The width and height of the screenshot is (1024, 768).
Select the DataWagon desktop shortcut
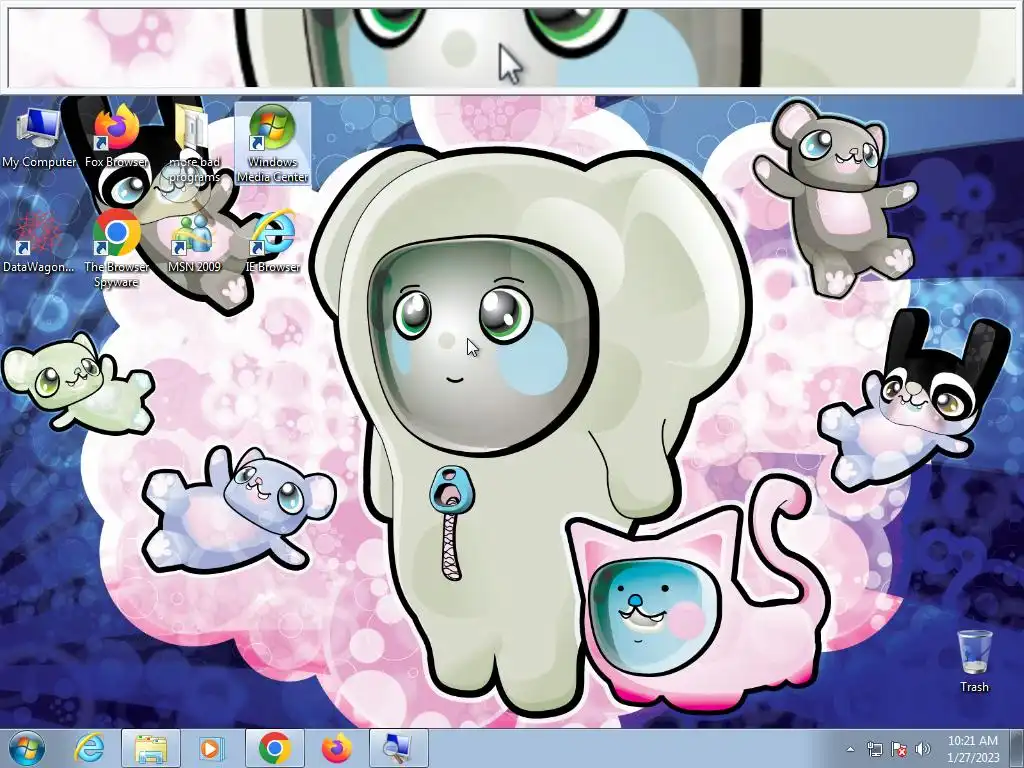39,242
